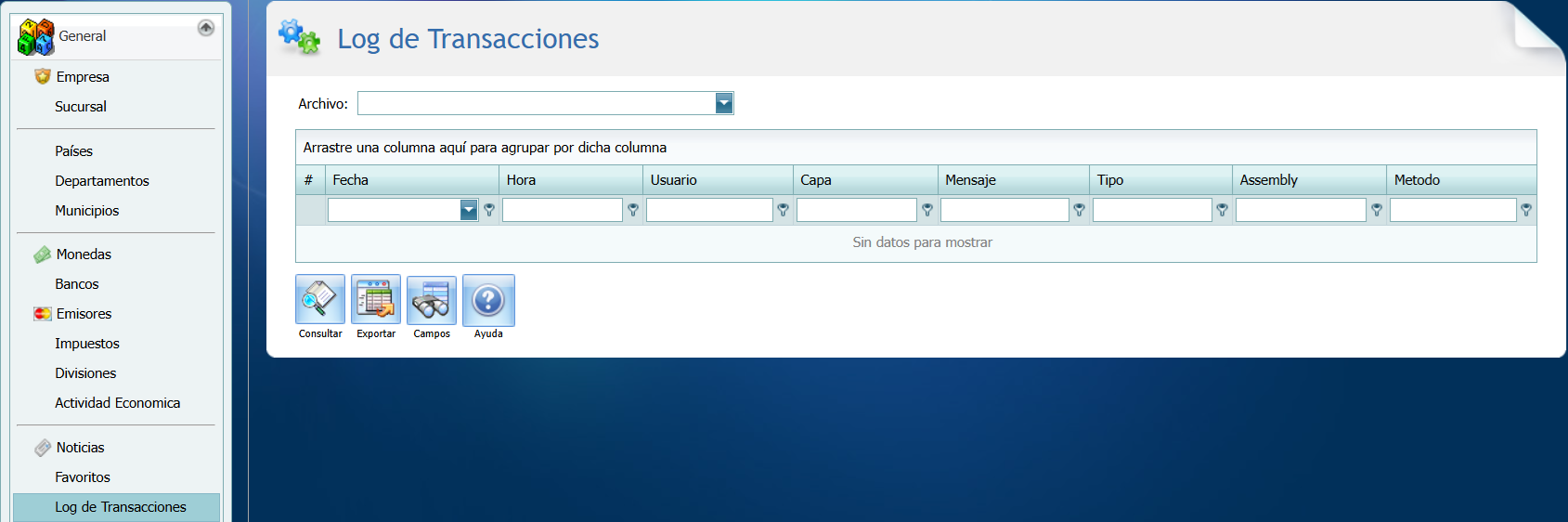
Task: Open filter funnel for Metodo column
Action: [x=1526, y=210]
